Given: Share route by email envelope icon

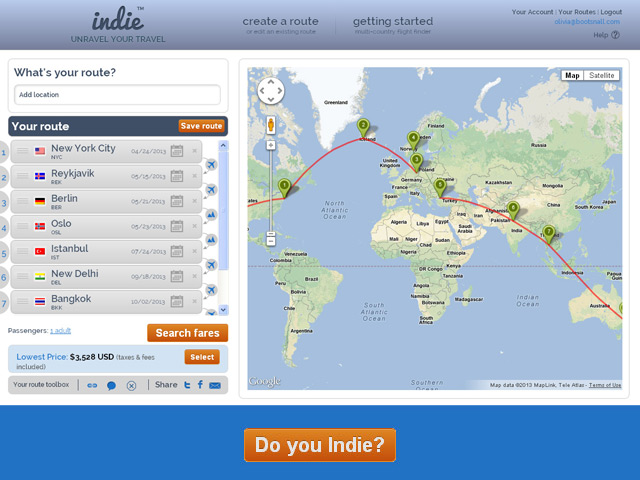Looking at the screenshot, I should [215, 385].
